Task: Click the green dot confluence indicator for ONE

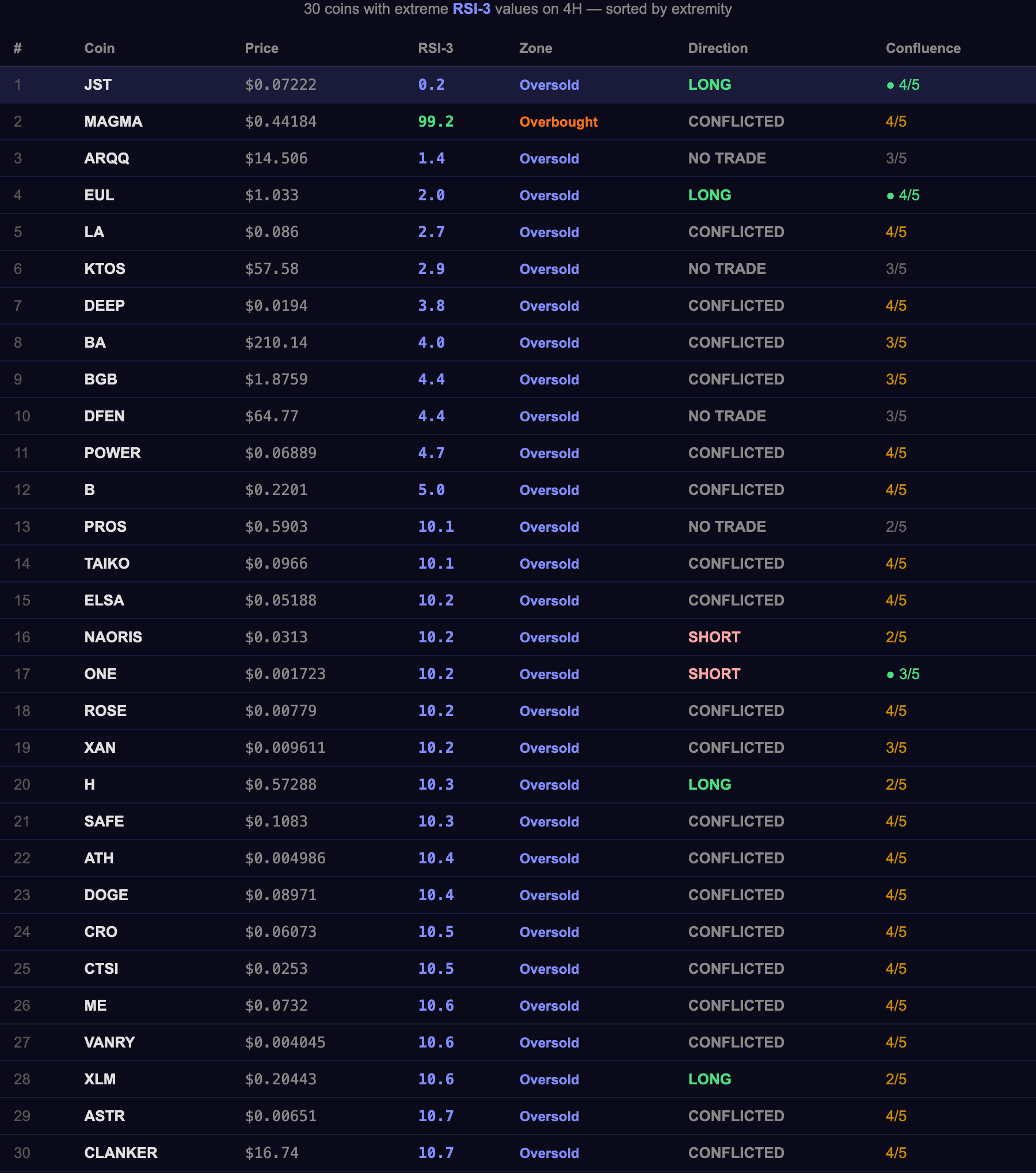Action: pyautogui.click(x=890, y=675)
